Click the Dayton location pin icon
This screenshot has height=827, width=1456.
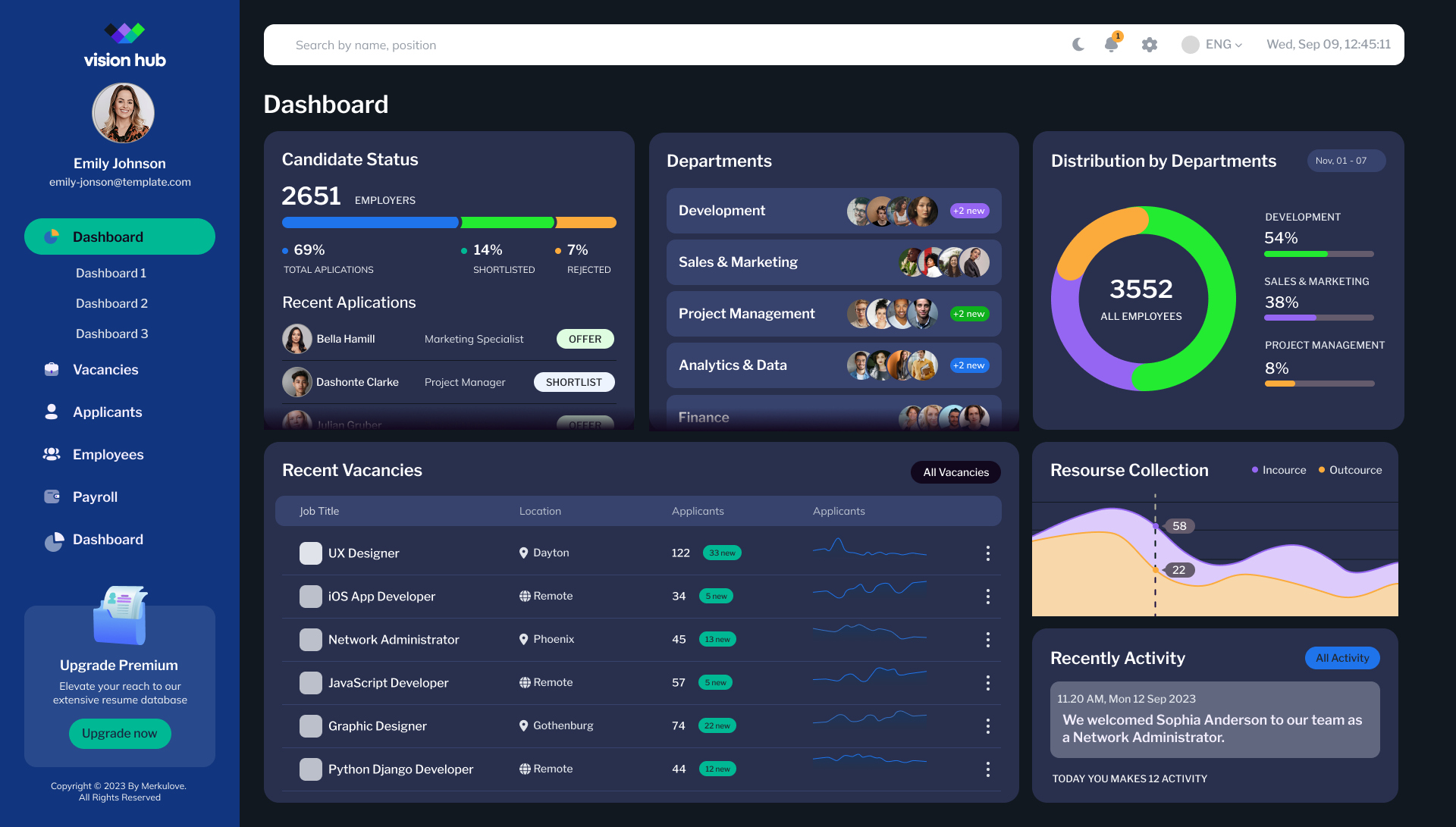[523, 553]
